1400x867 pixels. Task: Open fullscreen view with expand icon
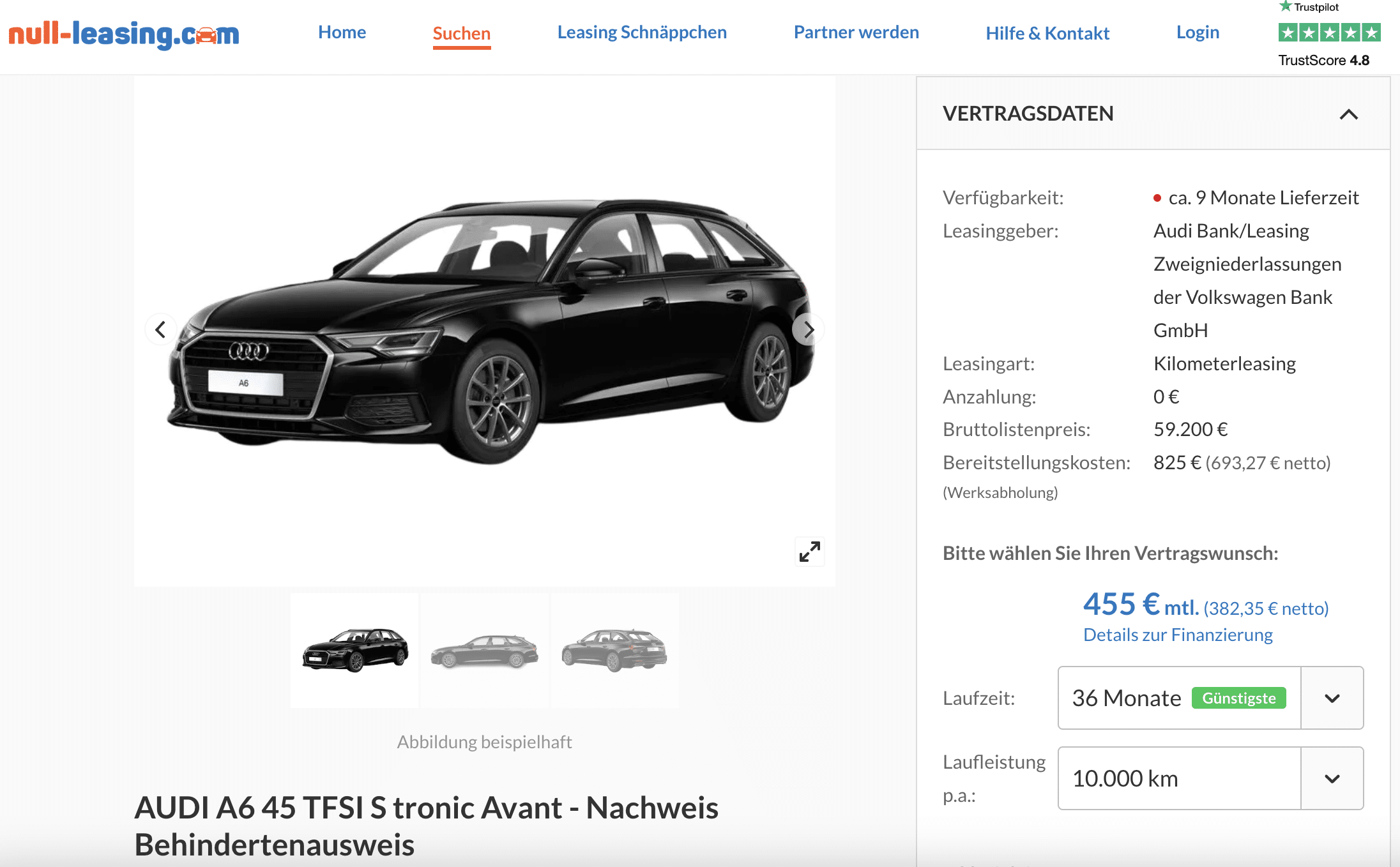click(809, 552)
